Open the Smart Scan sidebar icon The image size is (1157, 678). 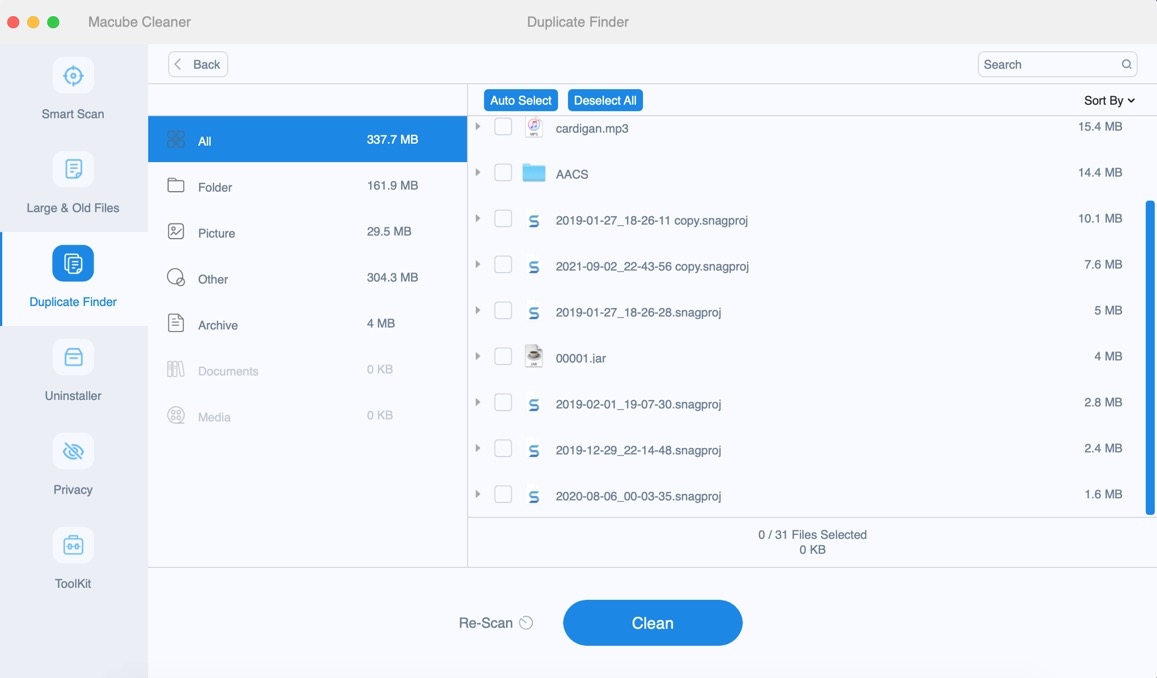(73, 75)
